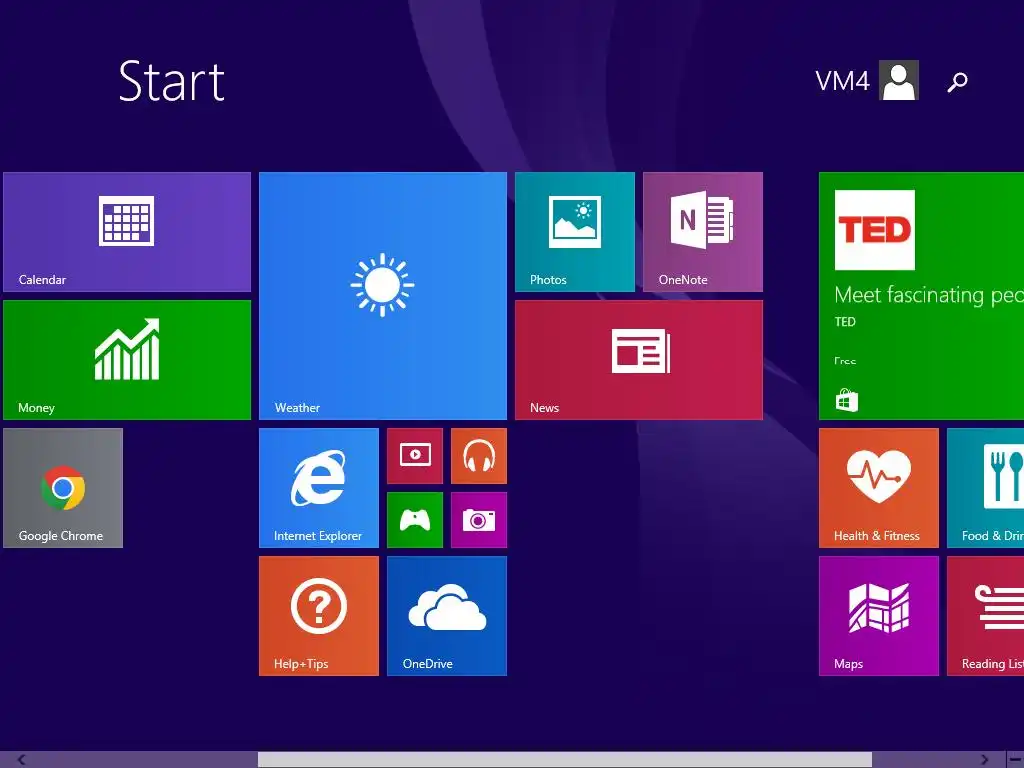Open the small Xbox Games controller tile

[x=415, y=520]
